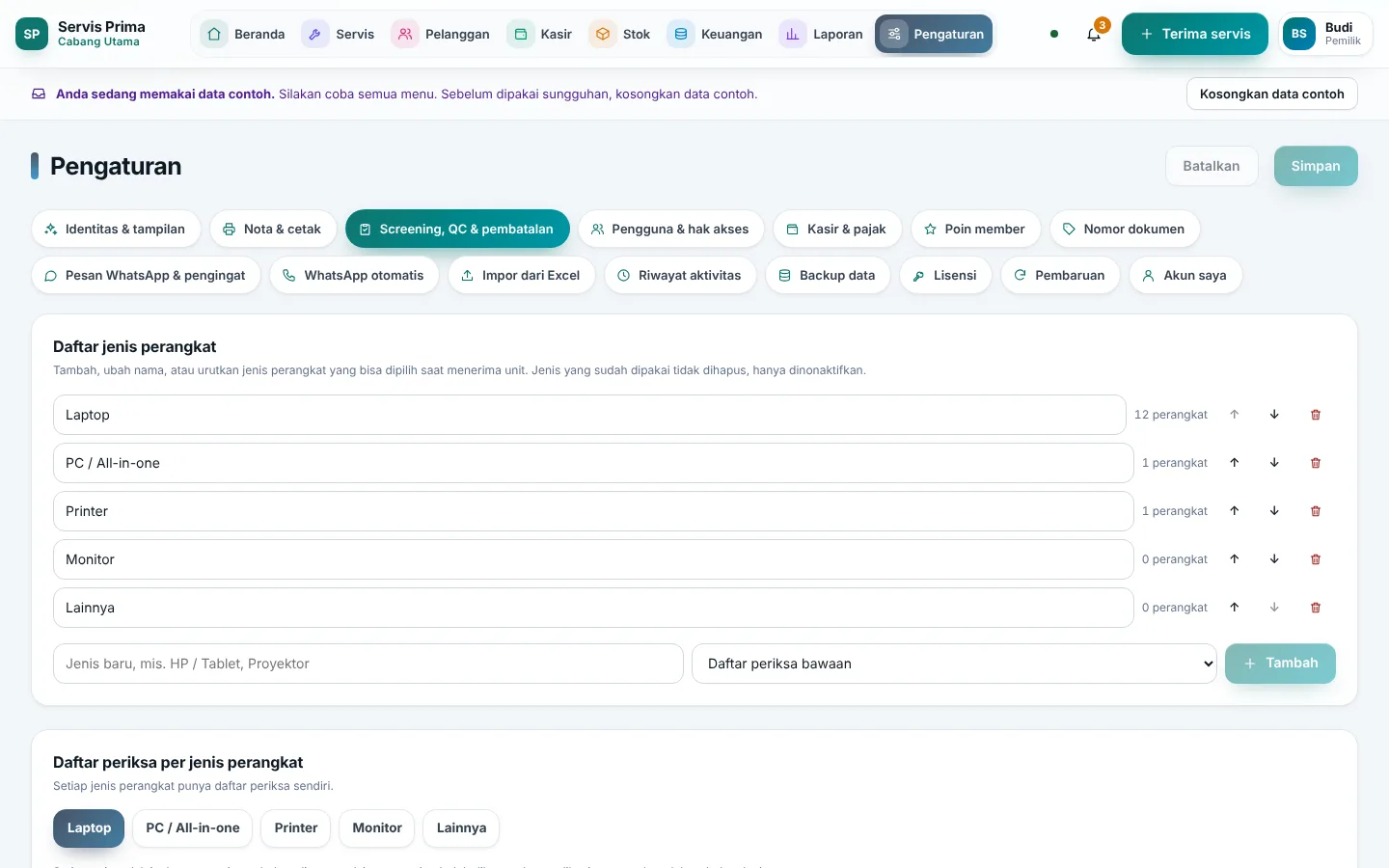
Task: Delete the Lainnya device type
Action: 1316,608
